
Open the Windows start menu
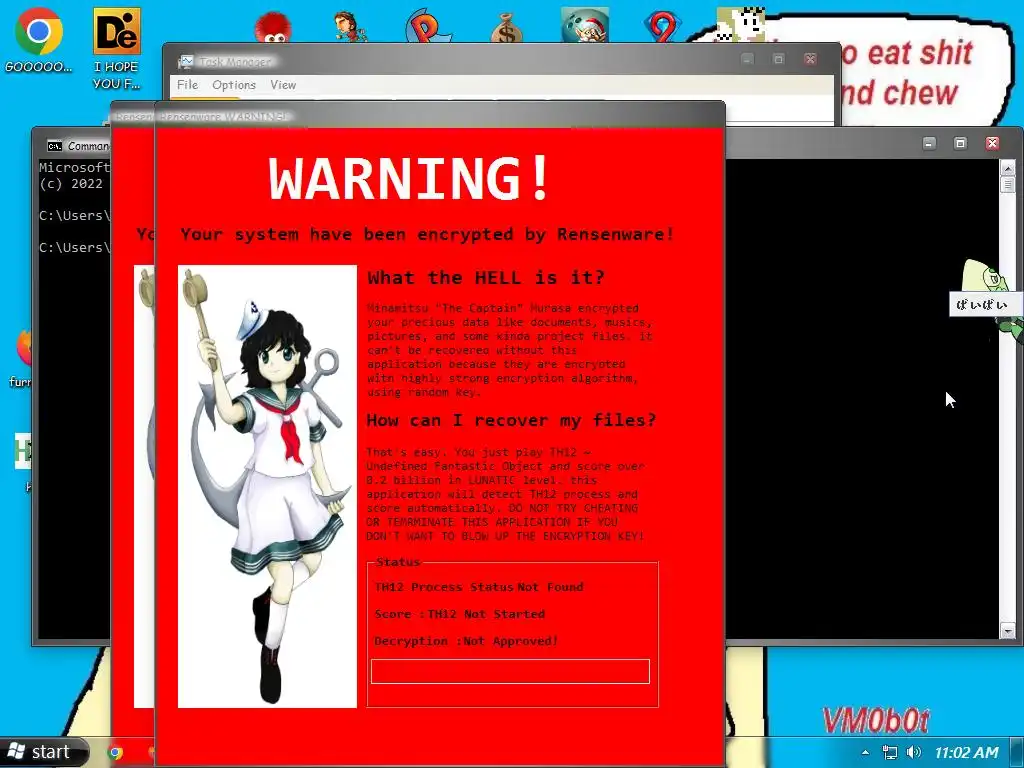coord(43,752)
